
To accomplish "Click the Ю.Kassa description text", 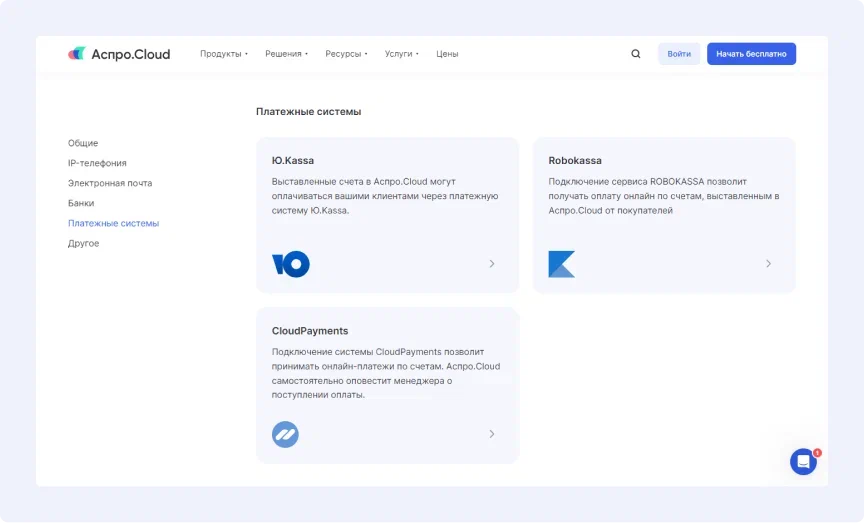I will click(x=385, y=196).
